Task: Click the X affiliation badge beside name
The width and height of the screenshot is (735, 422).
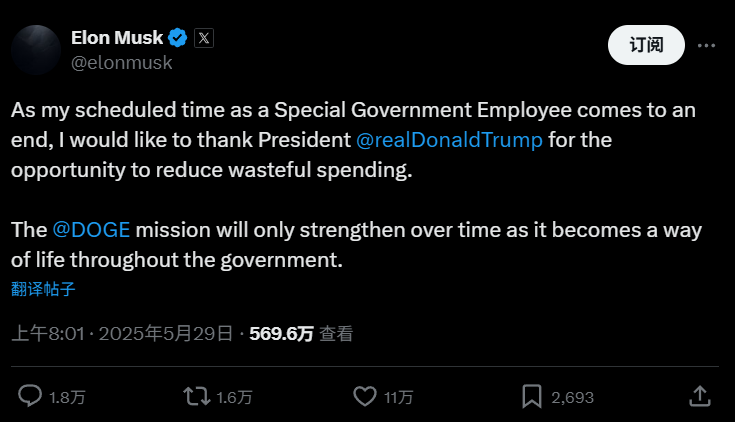Action: click(203, 38)
